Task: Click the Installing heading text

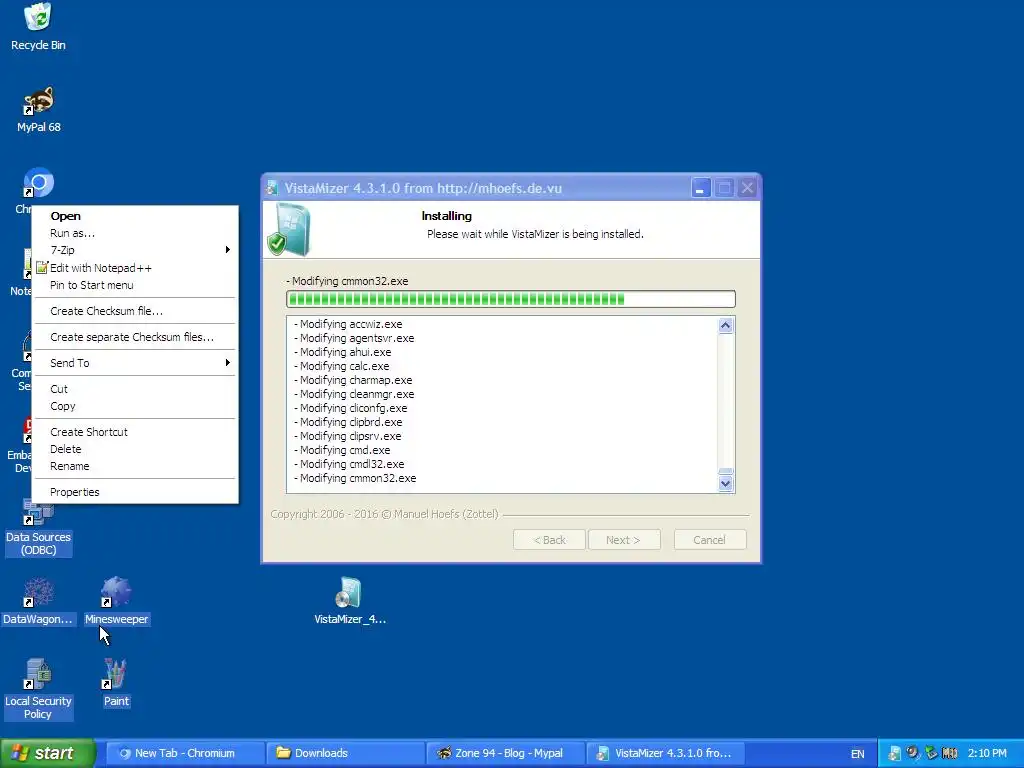Action: (x=447, y=216)
